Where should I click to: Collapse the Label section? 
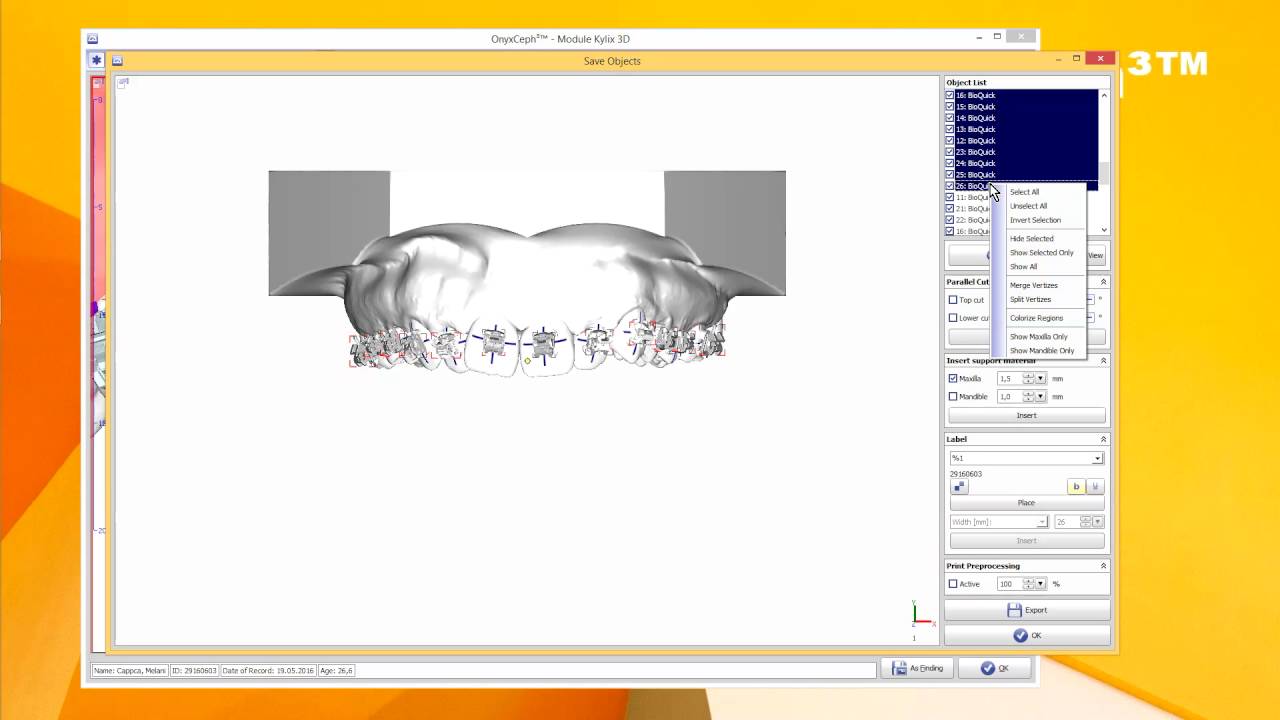click(x=1104, y=439)
